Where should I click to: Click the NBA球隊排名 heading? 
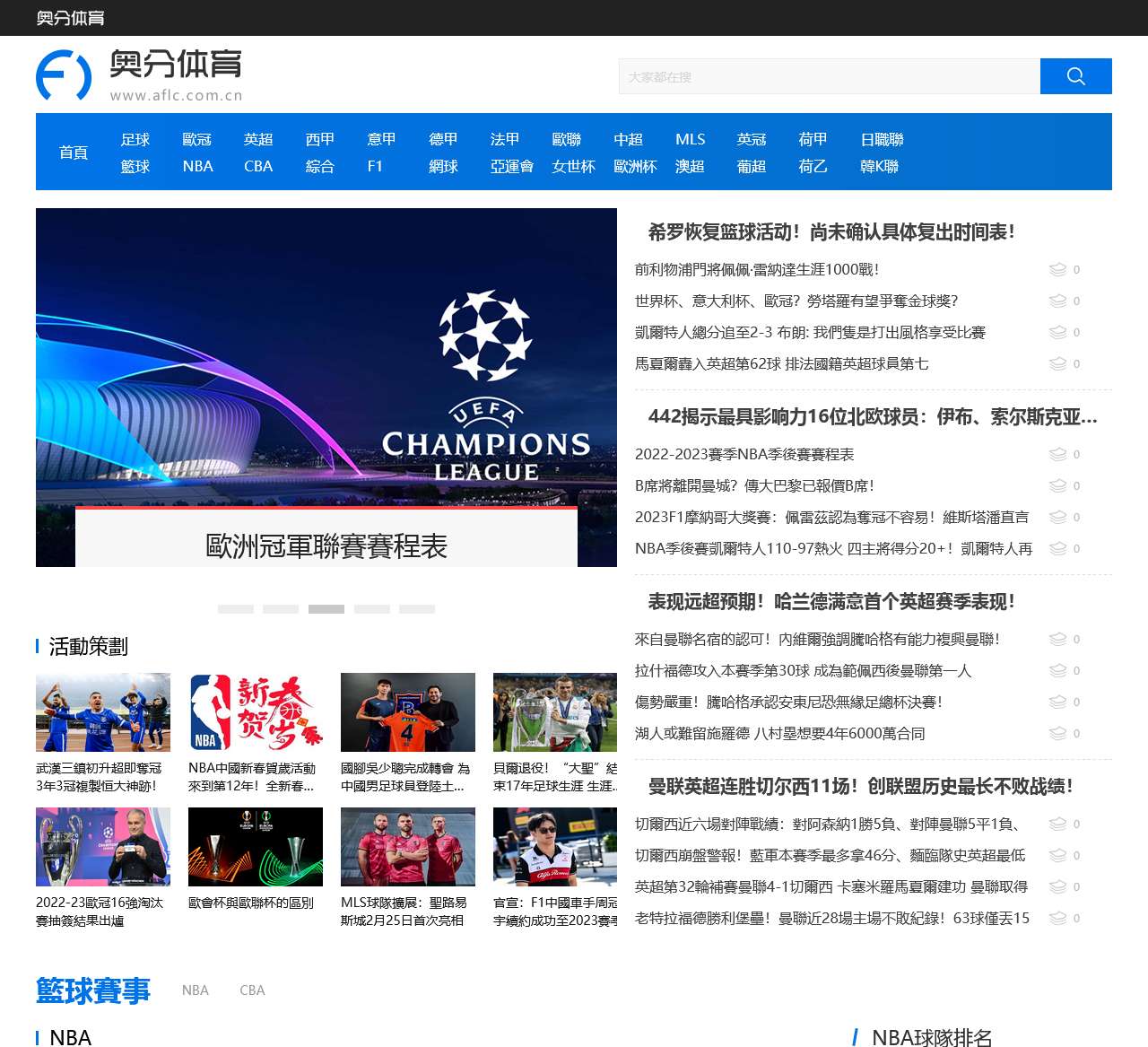pyautogui.click(x=932, y=1037)
